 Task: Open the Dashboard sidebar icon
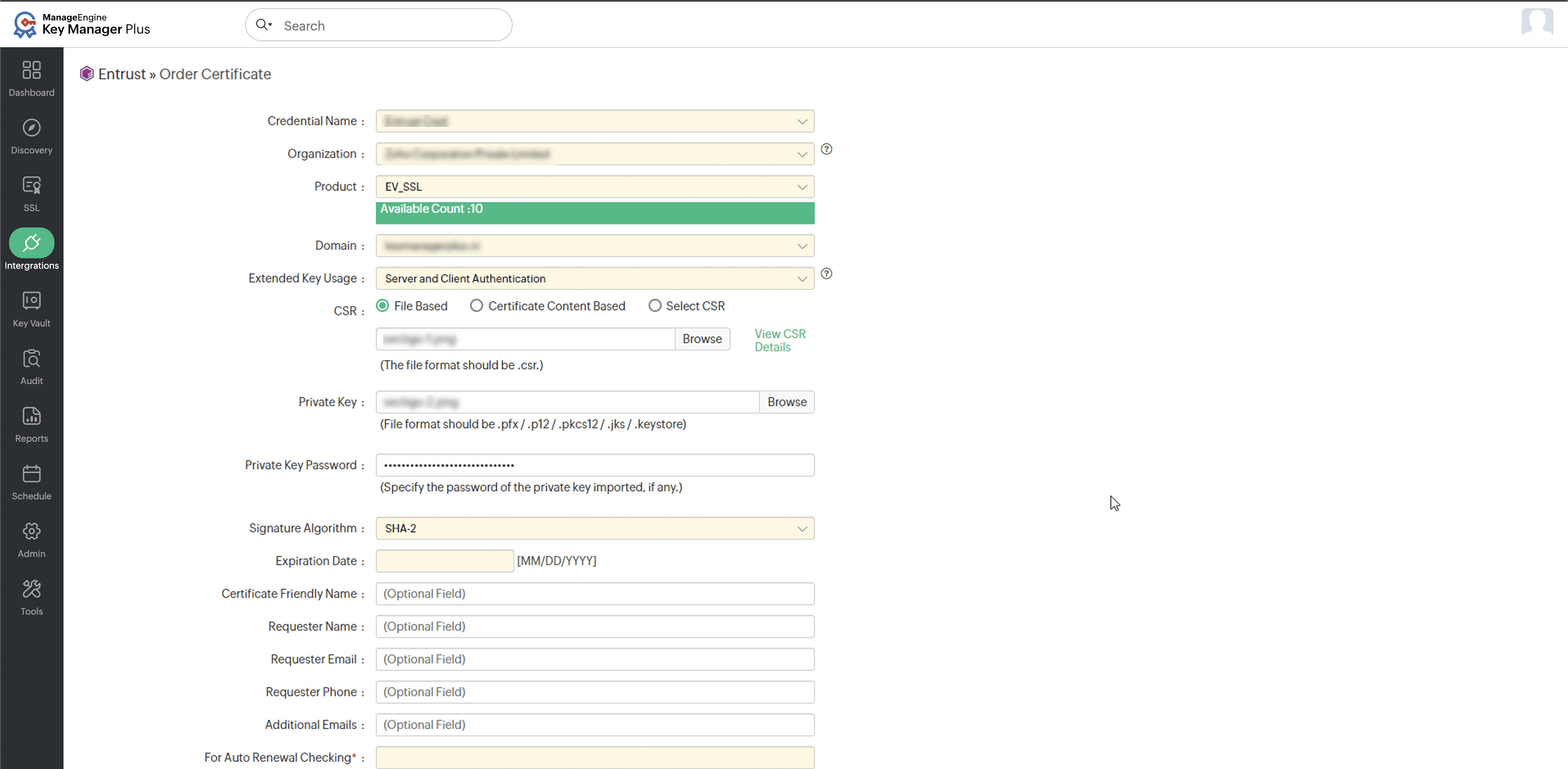pyautogui.click(x=32, y=70)
